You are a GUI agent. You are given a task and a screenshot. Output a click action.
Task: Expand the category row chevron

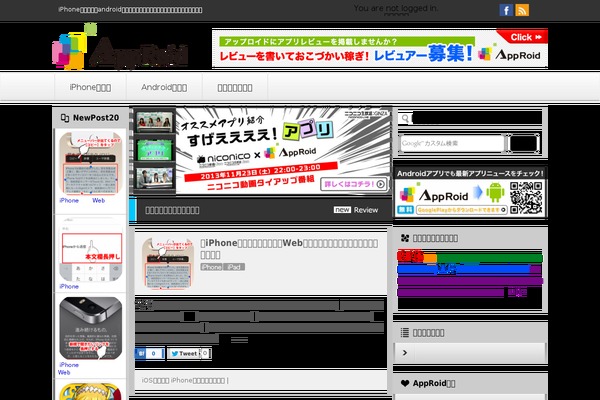[x=405, y=353]
